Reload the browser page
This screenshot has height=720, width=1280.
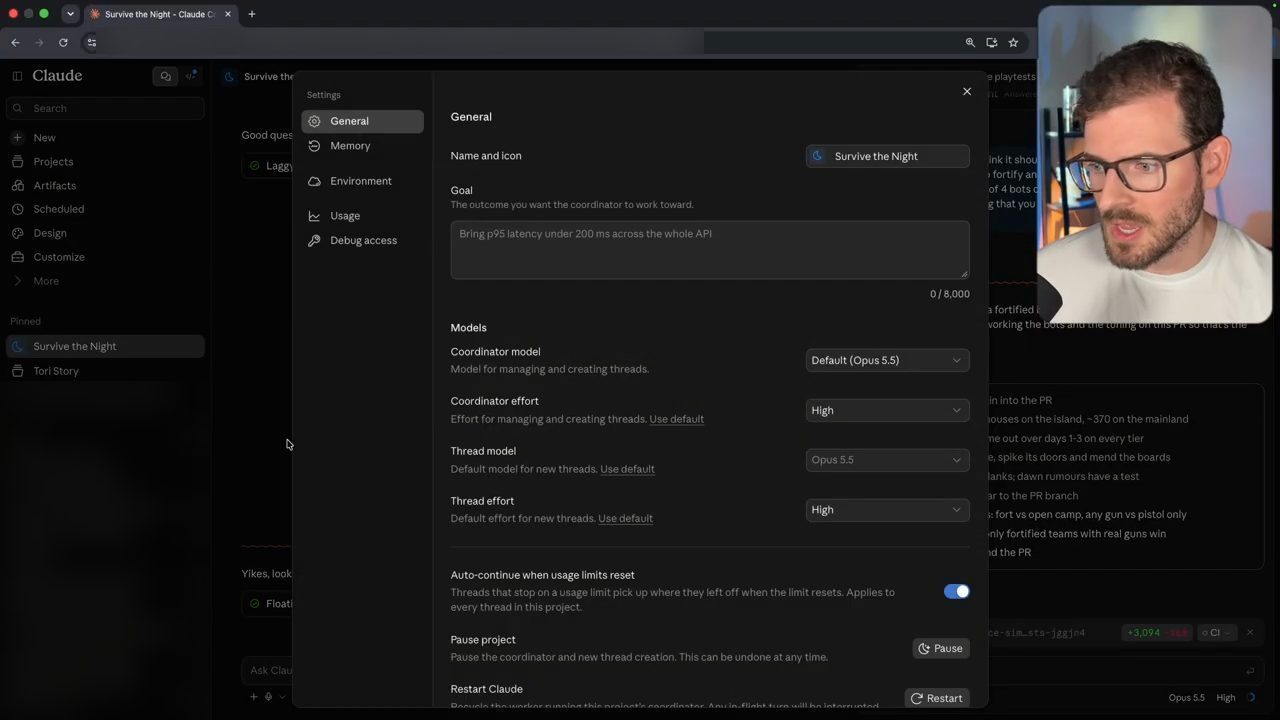tap(63, 42)
